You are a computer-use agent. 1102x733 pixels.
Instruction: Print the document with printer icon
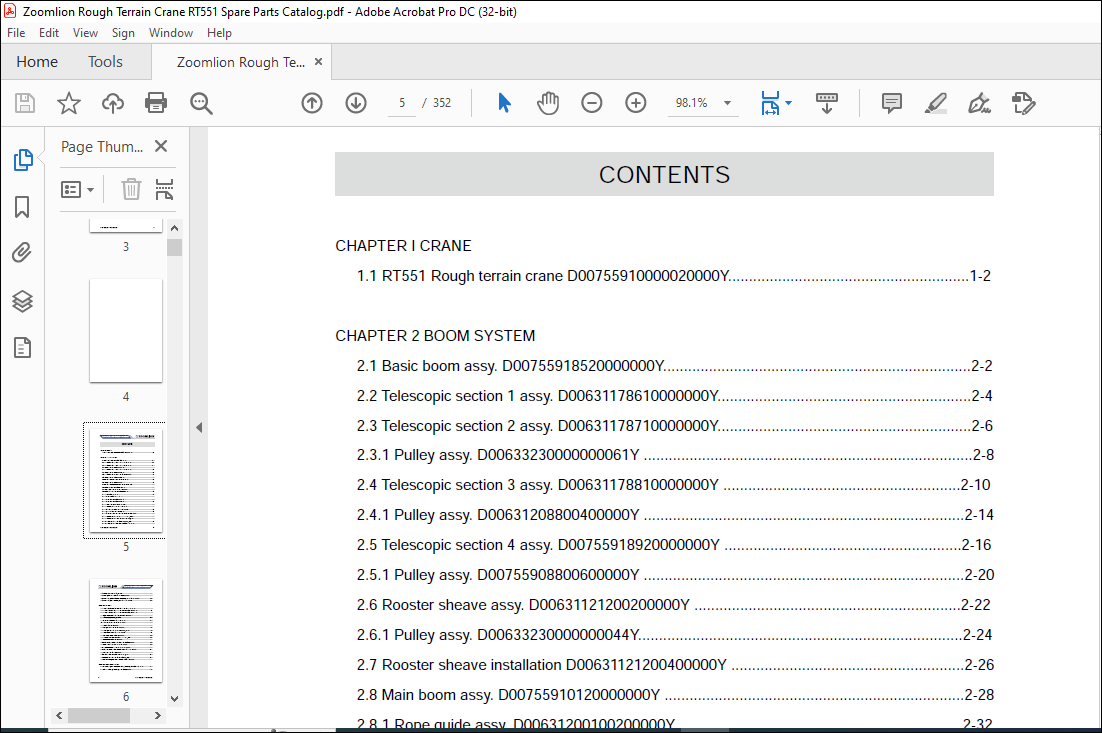[x=156, y=103]
